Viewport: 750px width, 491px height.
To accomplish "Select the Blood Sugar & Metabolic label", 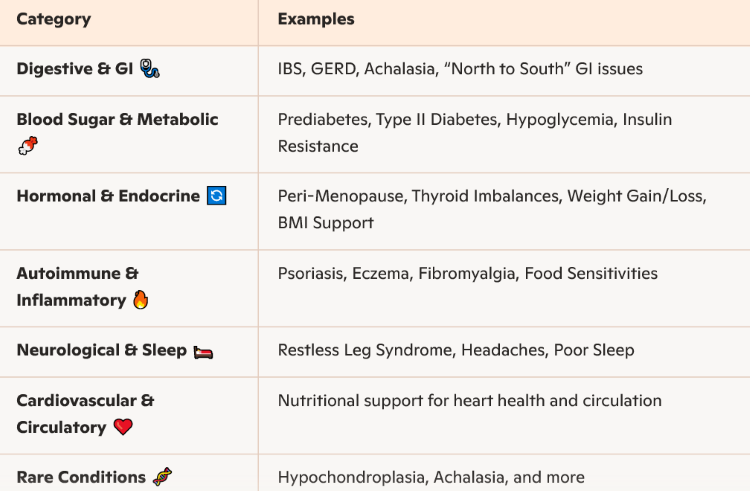I will [117, 119].
